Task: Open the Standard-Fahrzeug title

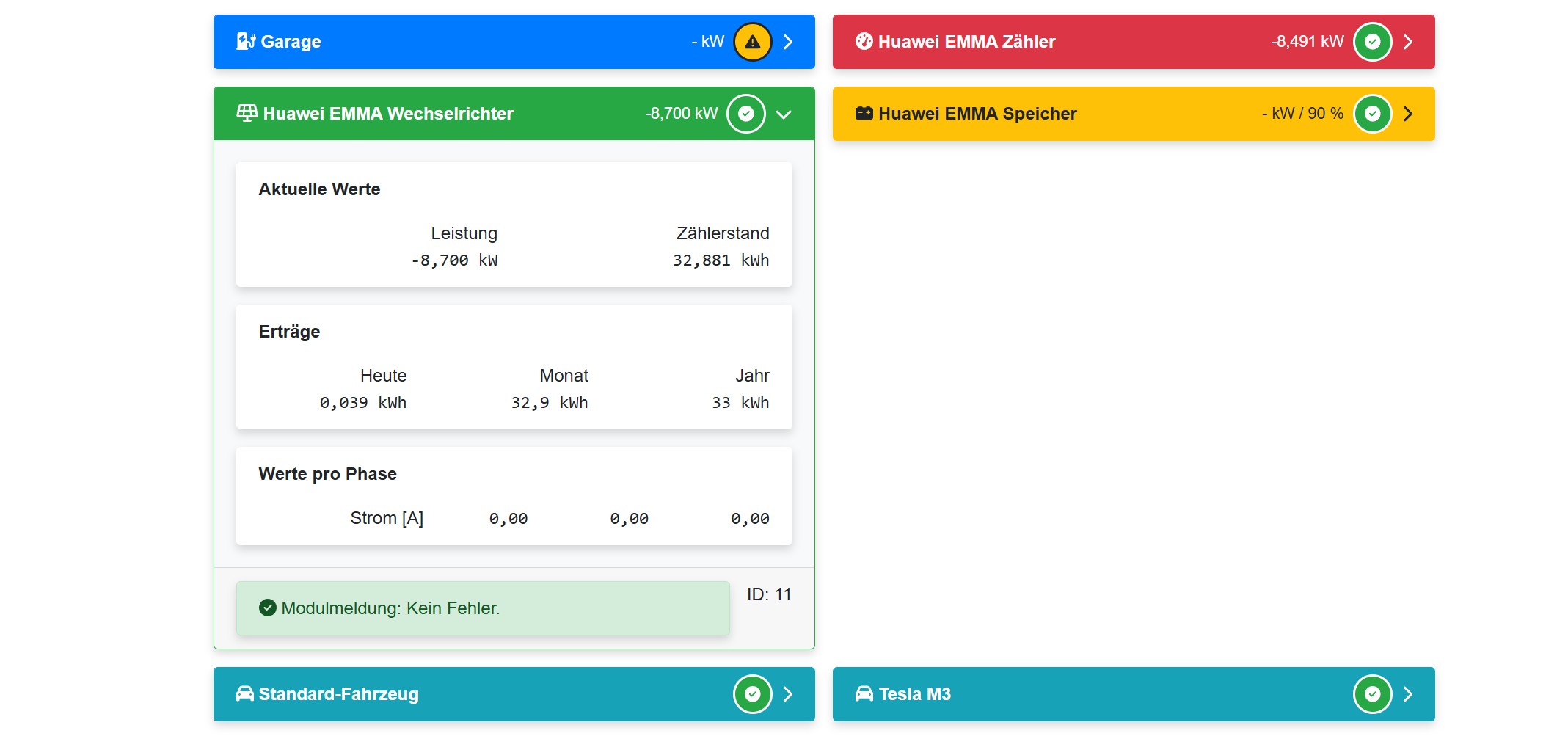Action: 339,694
